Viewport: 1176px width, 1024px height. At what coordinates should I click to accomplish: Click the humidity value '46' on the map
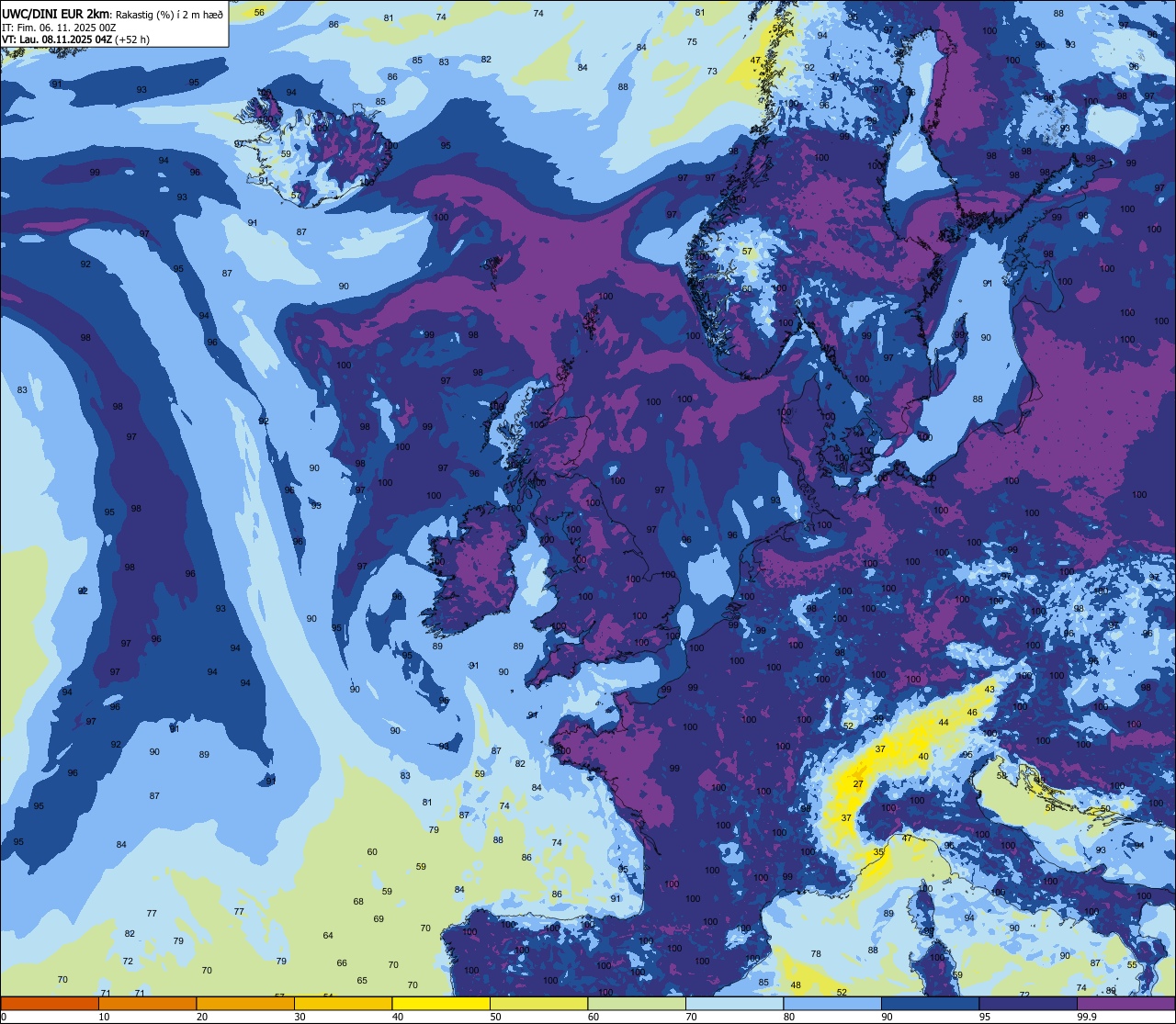pos(972,713)
